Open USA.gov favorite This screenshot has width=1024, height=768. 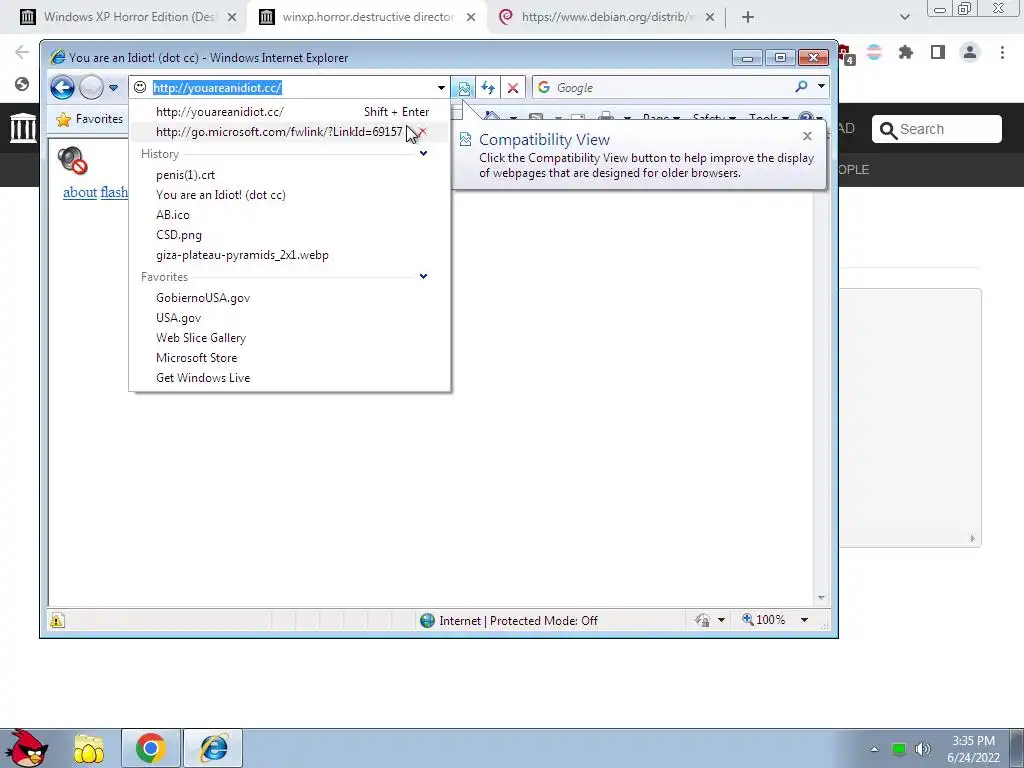pyautogui.click(x=179, y=318)
